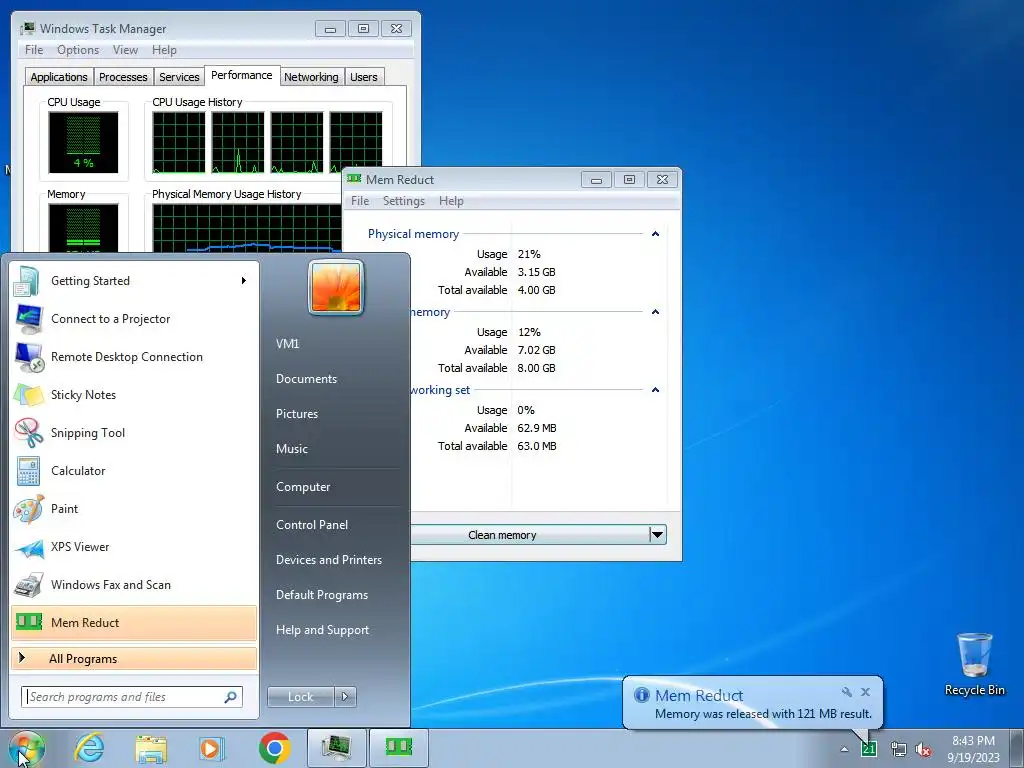The width and height of the screenshot is (1024, 768).
Task: Collapse the Physical memory section
Action: coord(655,234)
